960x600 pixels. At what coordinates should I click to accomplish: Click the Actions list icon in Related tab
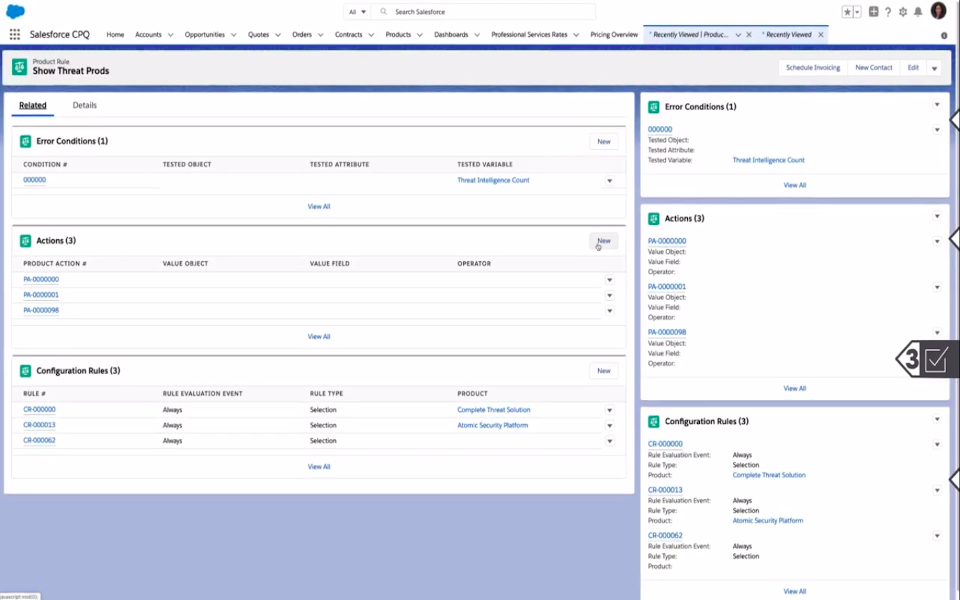coord(25,241)
